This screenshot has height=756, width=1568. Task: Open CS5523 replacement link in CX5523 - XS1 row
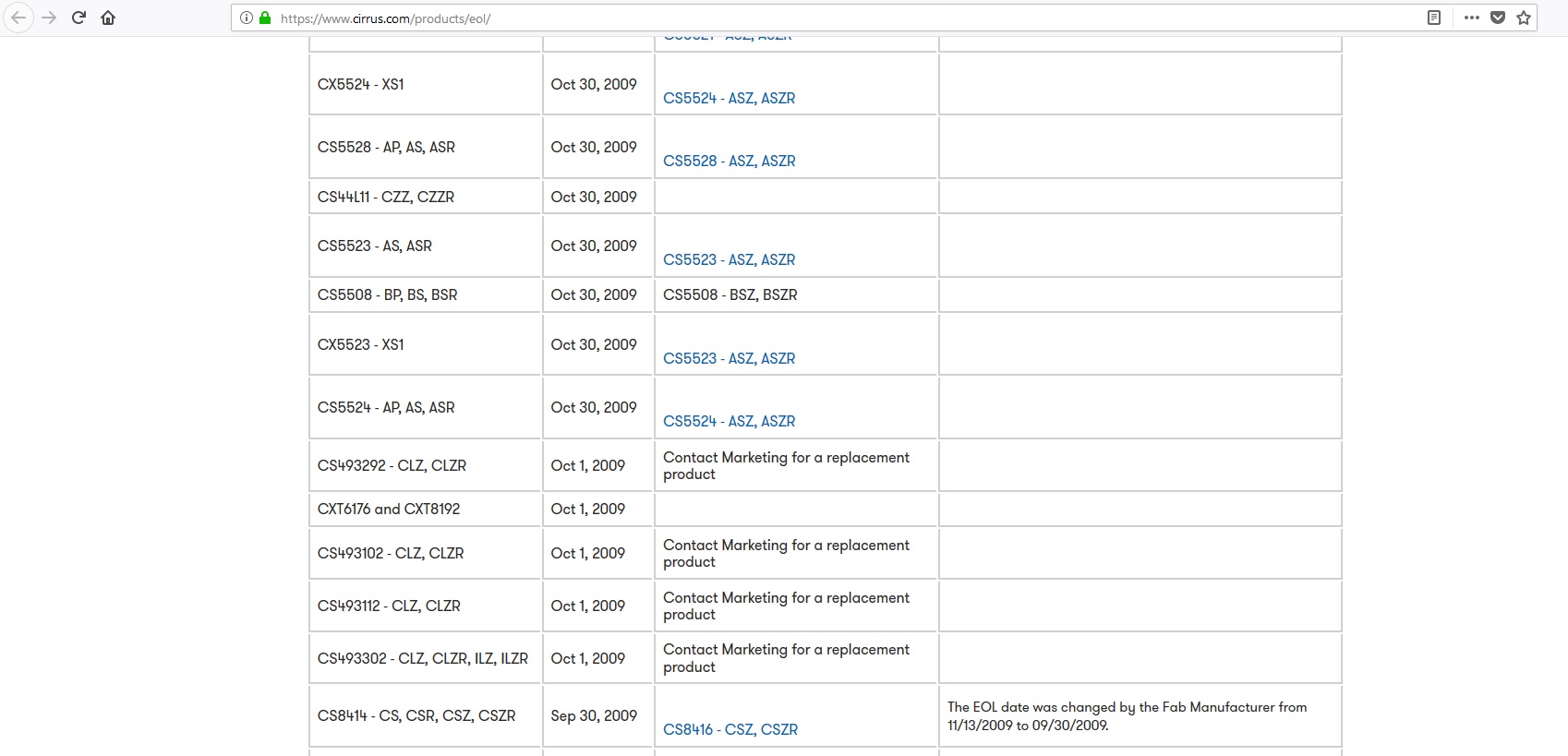[729, 358]
